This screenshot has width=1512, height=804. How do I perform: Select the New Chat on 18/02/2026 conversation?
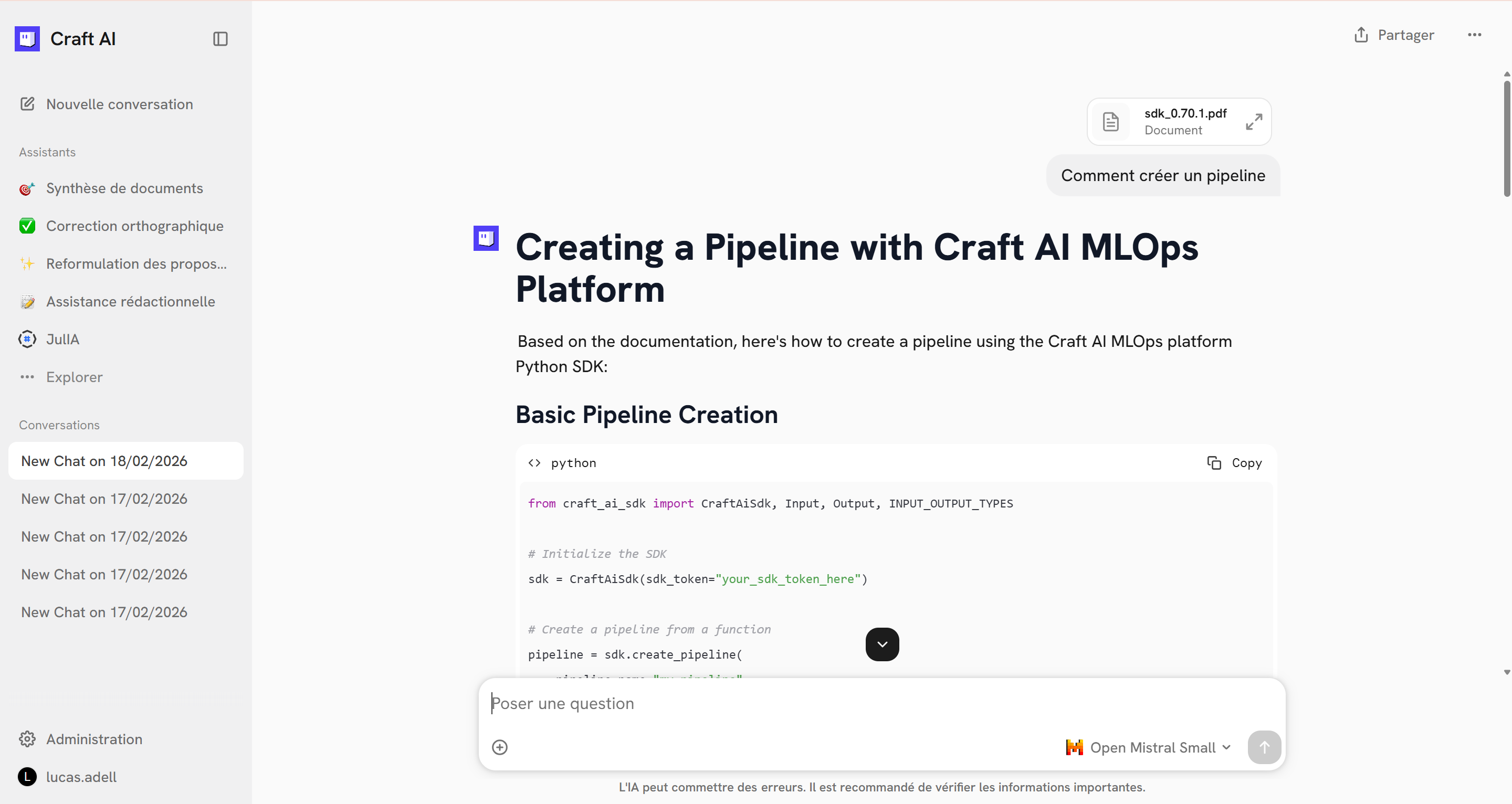point(104,461)
